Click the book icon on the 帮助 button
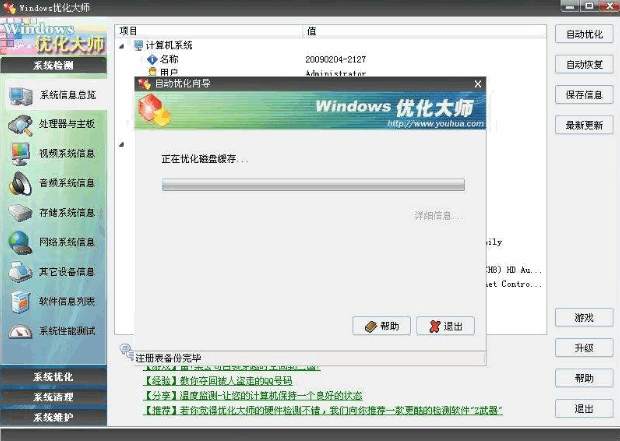The width and height of the screenshot is (620, 441). coord(371,327)
